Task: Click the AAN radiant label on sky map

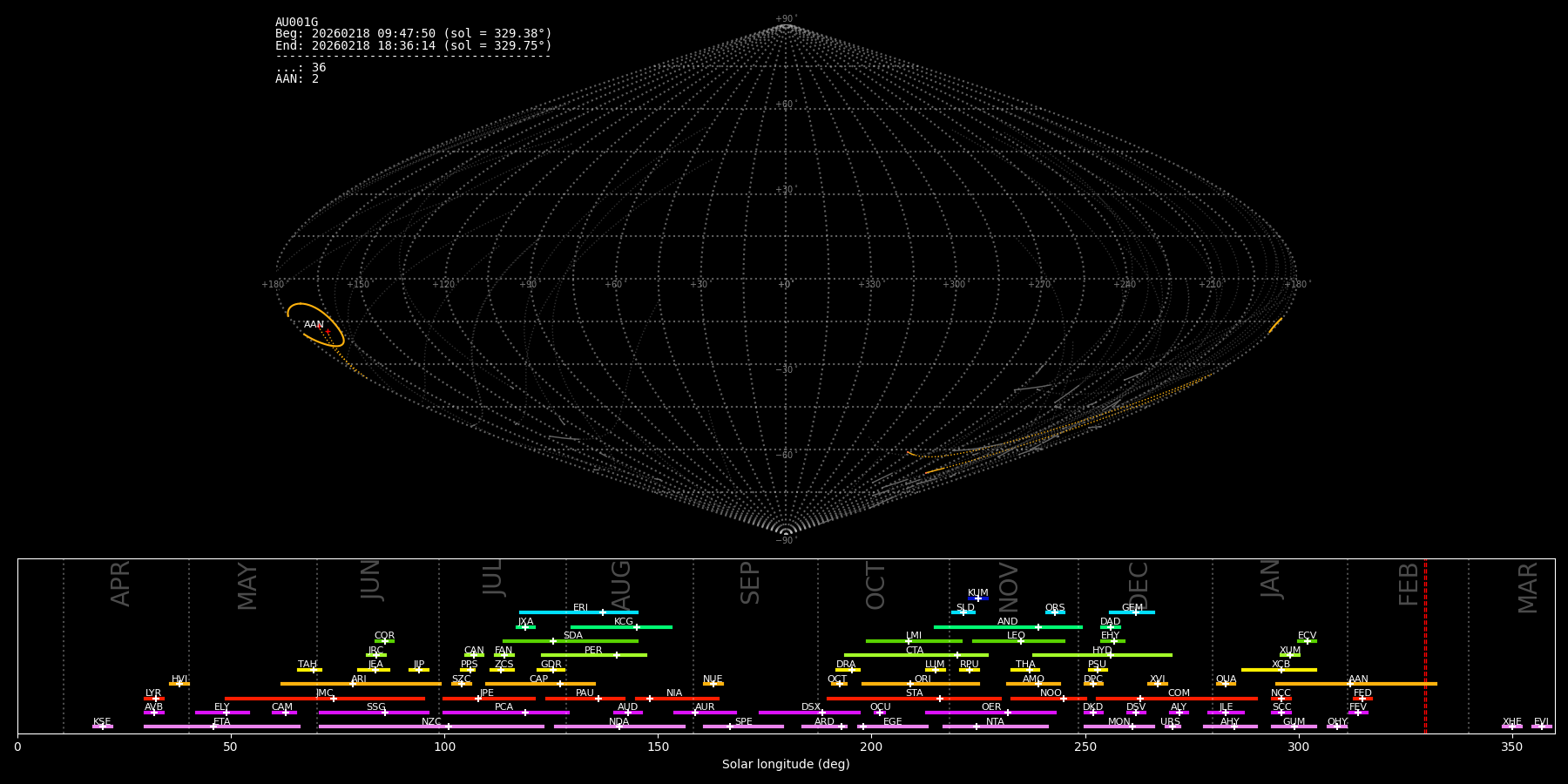Action: click(x=314, y=325)
